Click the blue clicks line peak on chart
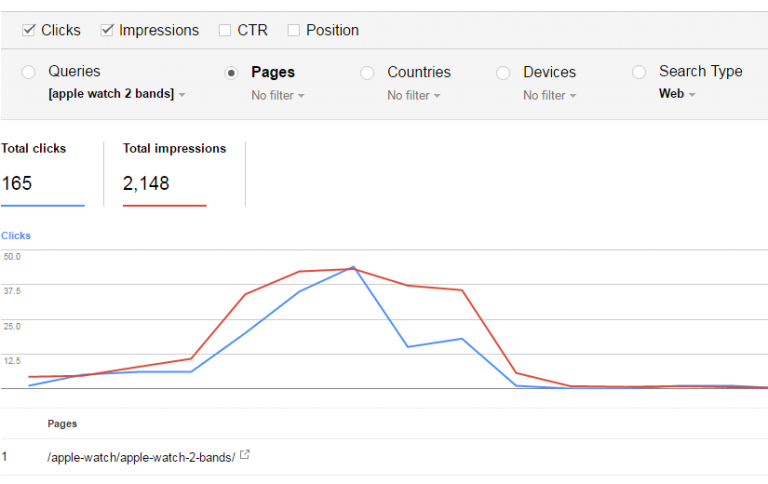 point(353,267)
